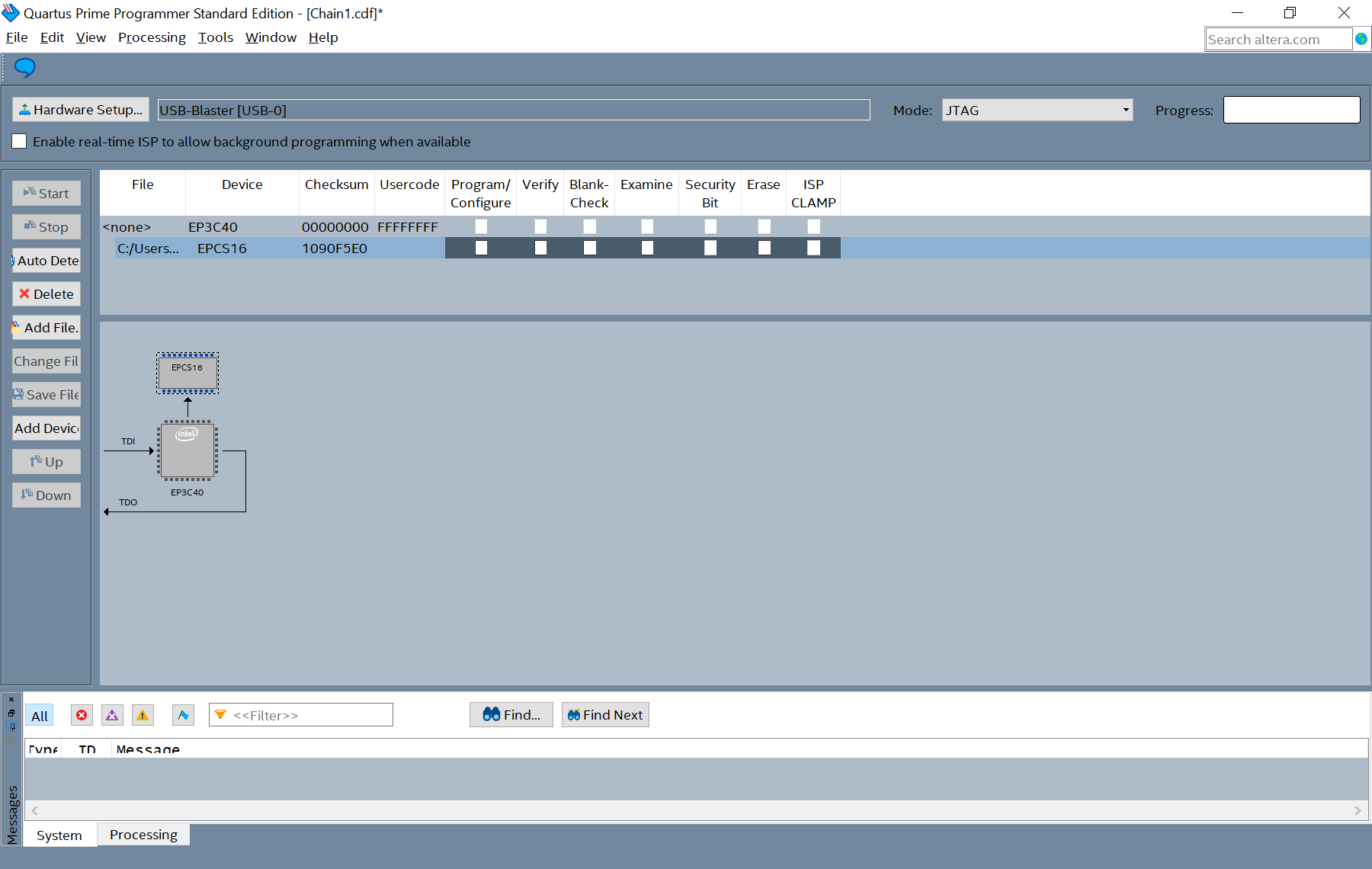
Task: Click the Change File button
Action: coord(46,361)
